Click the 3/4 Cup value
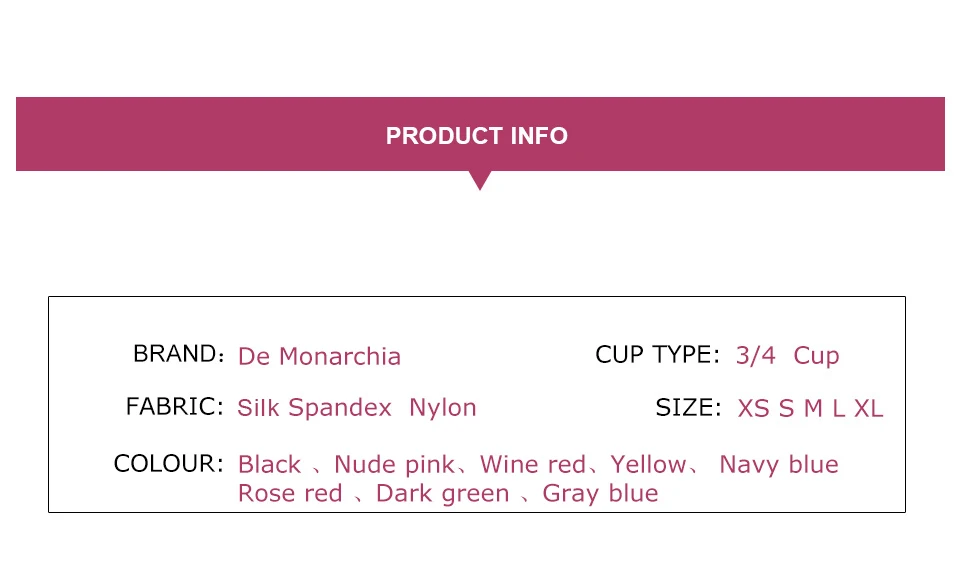Image resolution: width=960 pixels, height=561 pixels. point(787,356)
